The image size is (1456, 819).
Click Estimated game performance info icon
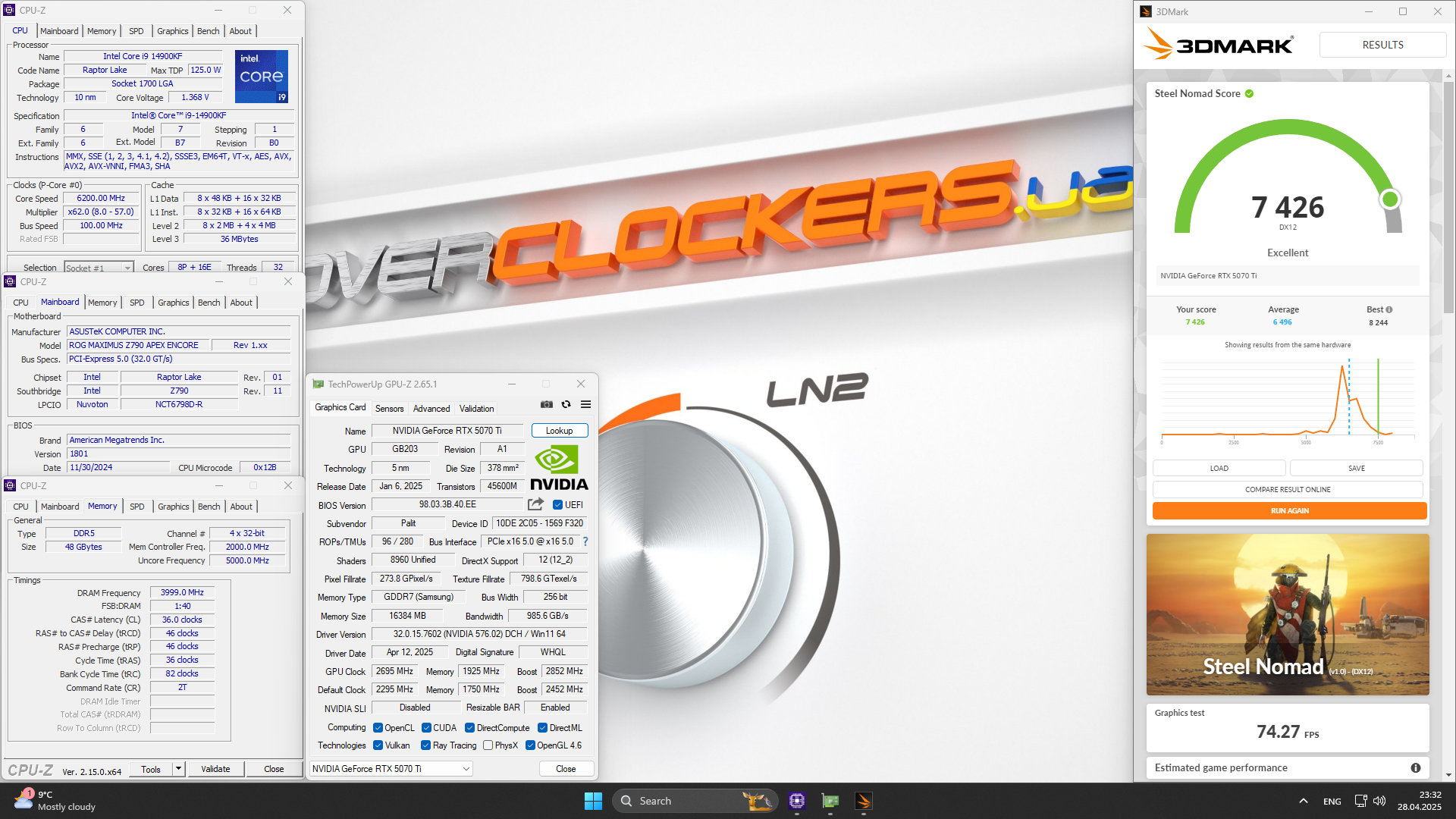coord(1415,767)
